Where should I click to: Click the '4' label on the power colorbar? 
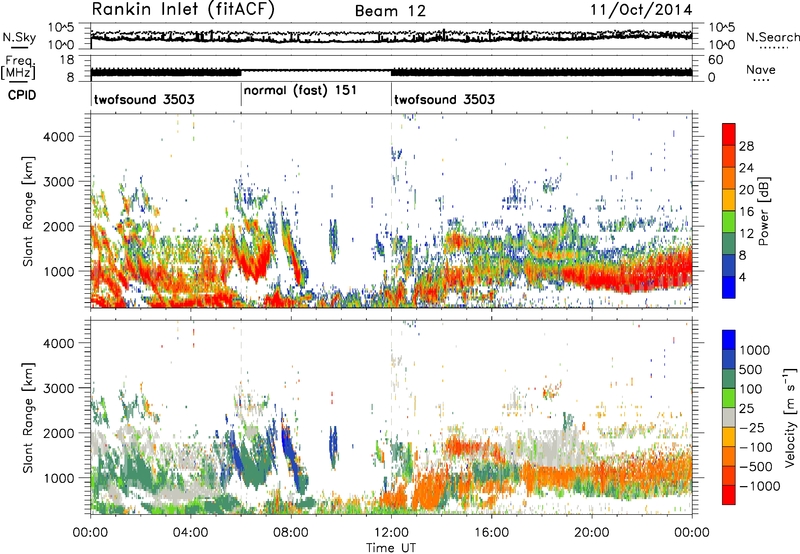pos(743,277)
